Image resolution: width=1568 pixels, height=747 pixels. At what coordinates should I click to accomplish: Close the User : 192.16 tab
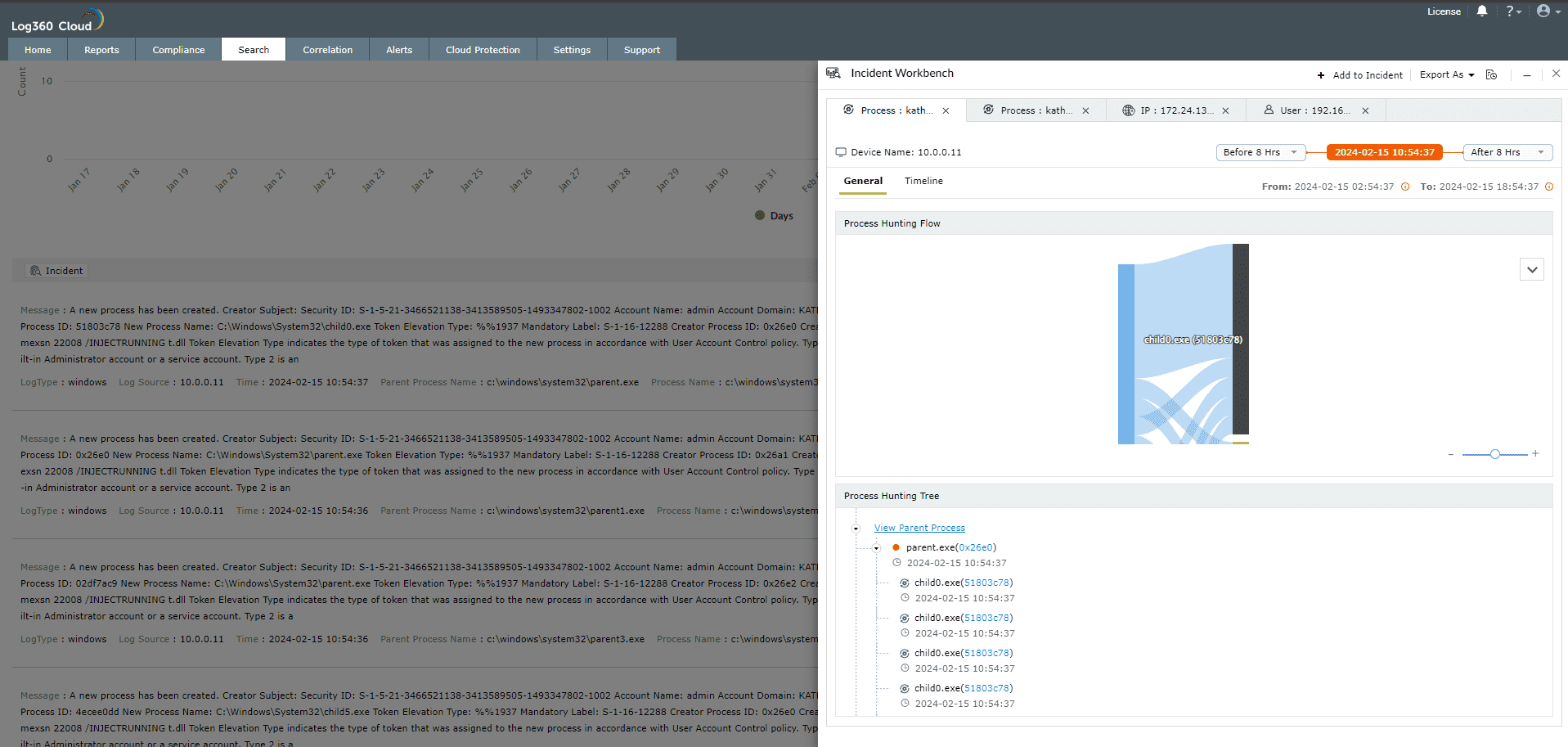(1365, 111)
